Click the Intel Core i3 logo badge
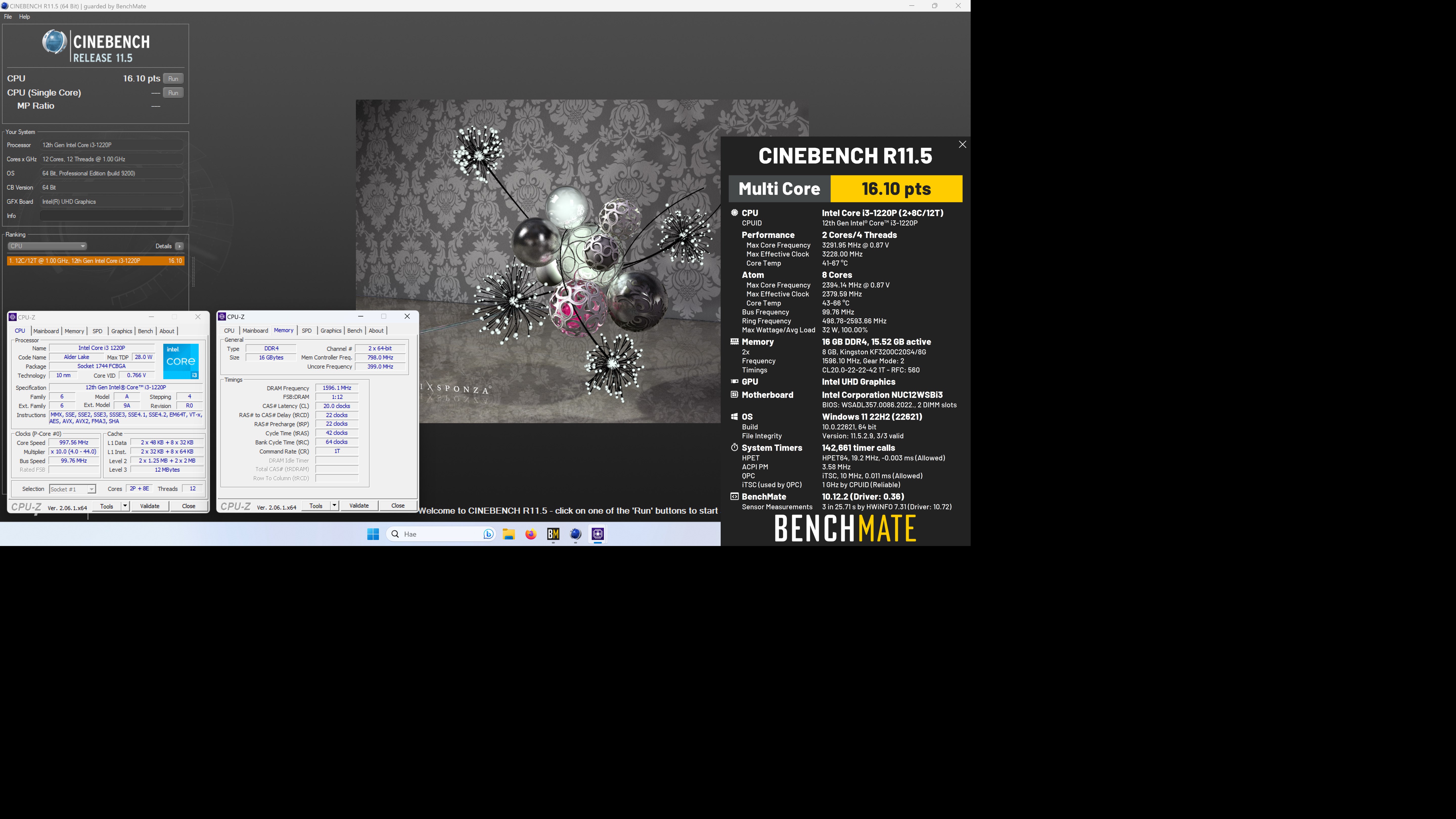 181,361
